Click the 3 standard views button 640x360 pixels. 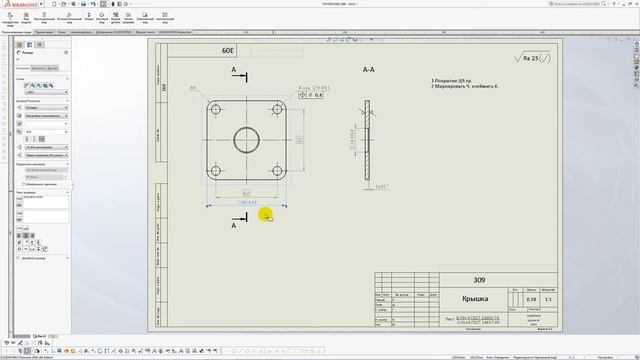(x=10, y=18)
